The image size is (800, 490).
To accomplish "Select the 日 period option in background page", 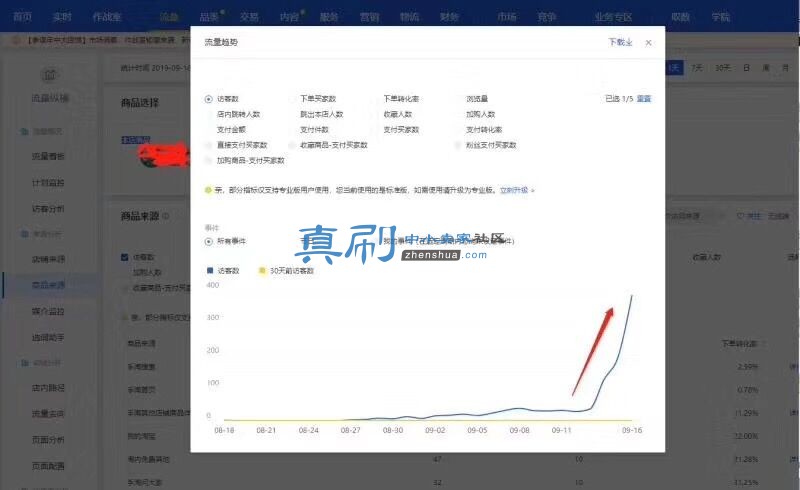I will 746,68.
